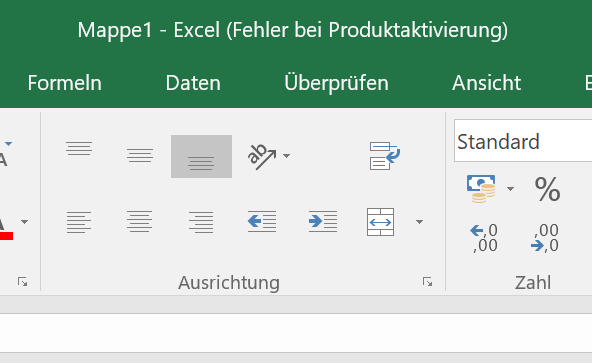Viewport: 592px width, 363px height.
Task: Open the Überprüfen tab
Action: point(336,83)
